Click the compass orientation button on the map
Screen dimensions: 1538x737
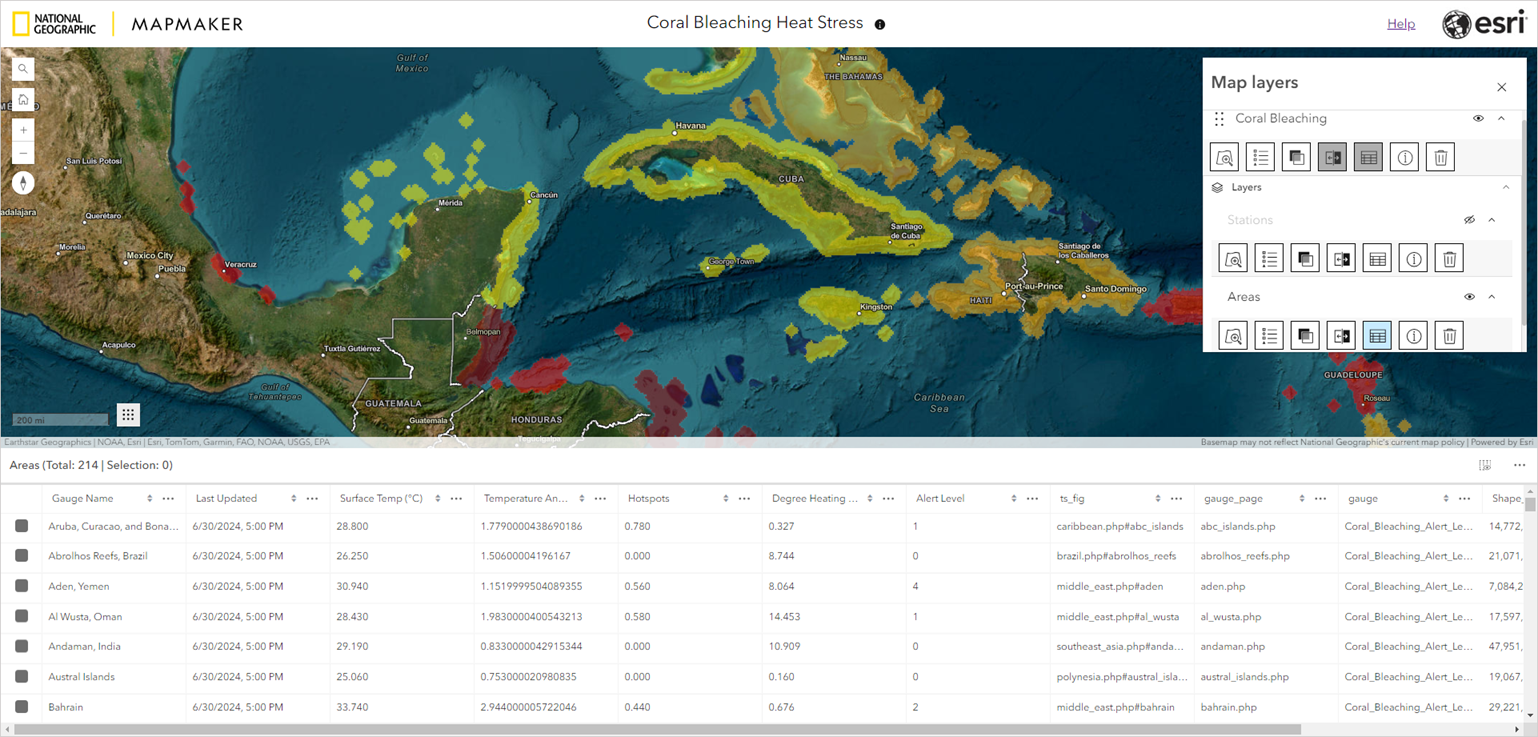pos(22,183)
